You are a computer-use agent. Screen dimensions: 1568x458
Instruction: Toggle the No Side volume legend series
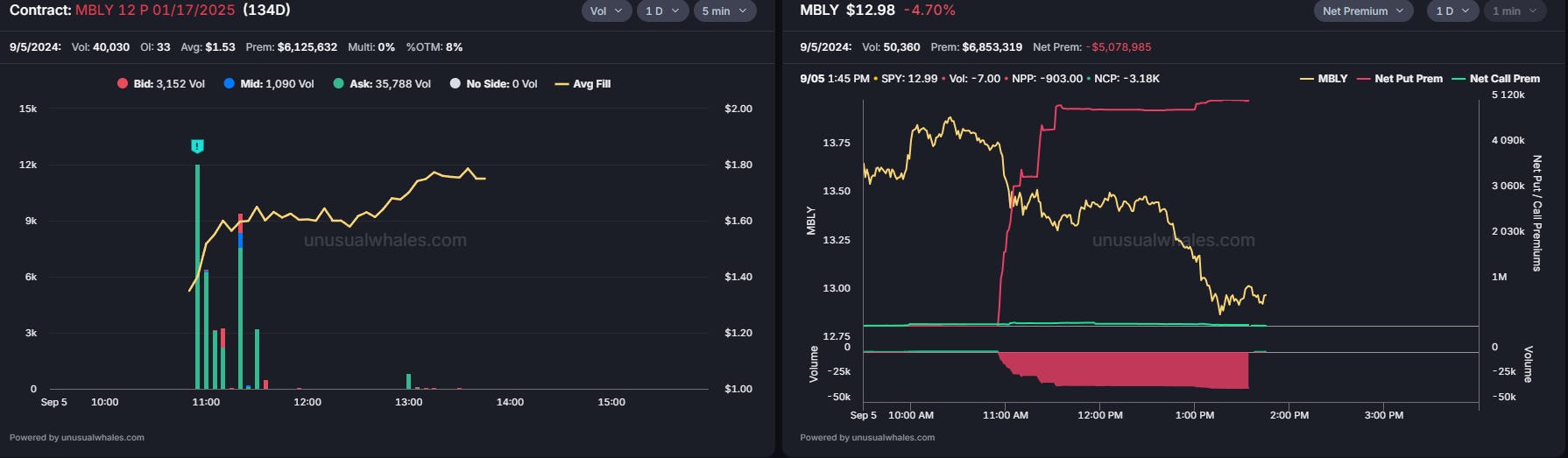[493, 84]
